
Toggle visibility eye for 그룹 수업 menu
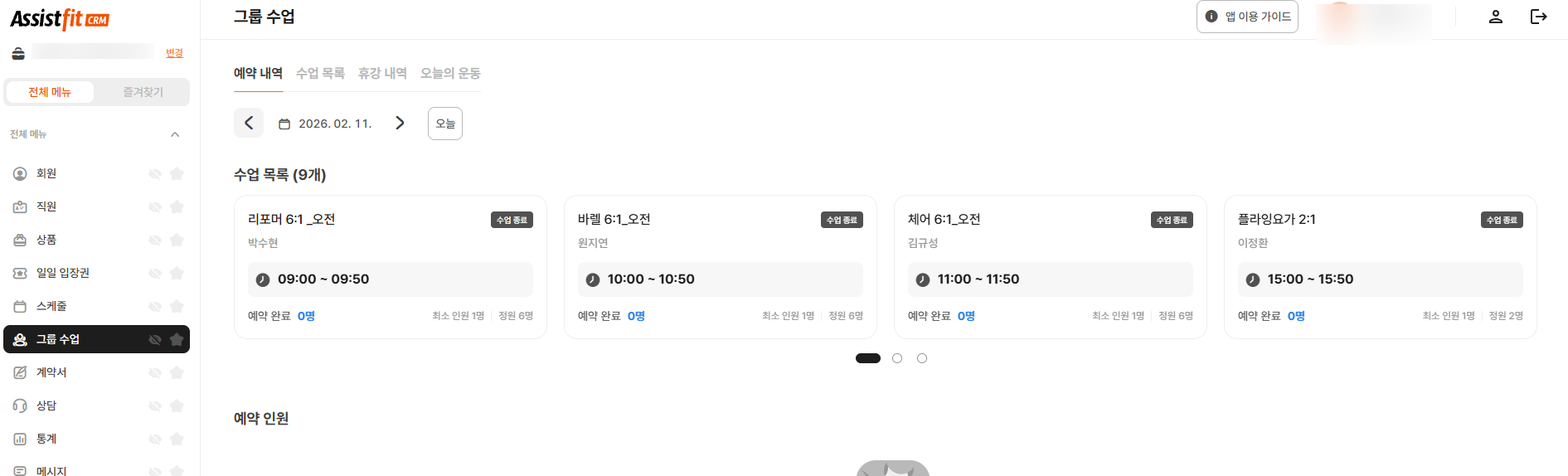point(155,339)
